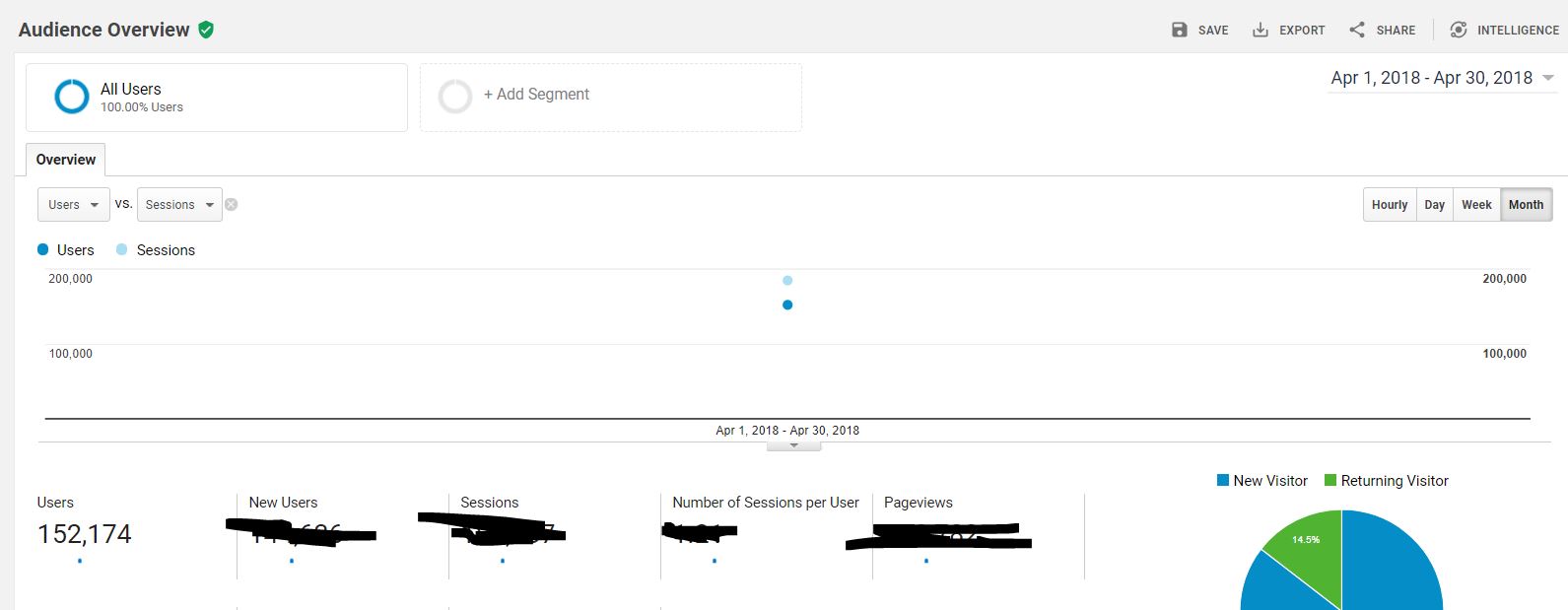Viewport: 1568px width, 610px height.
Task: Switch chart granularity to Hourly
Action: point(1390,205)
